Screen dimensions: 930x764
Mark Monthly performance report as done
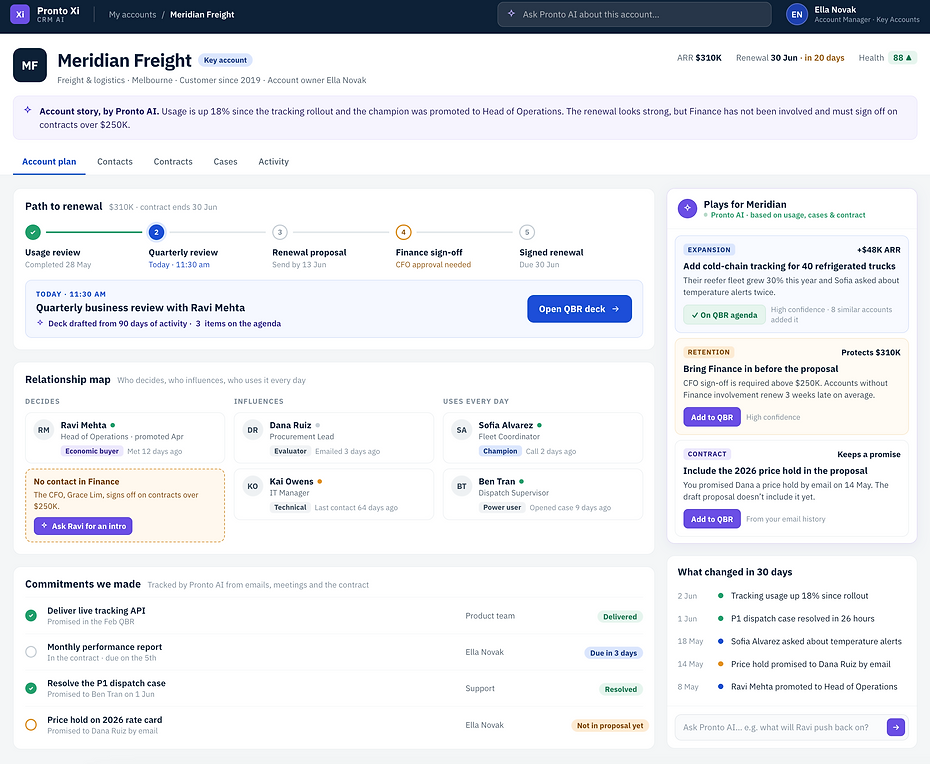31,652
